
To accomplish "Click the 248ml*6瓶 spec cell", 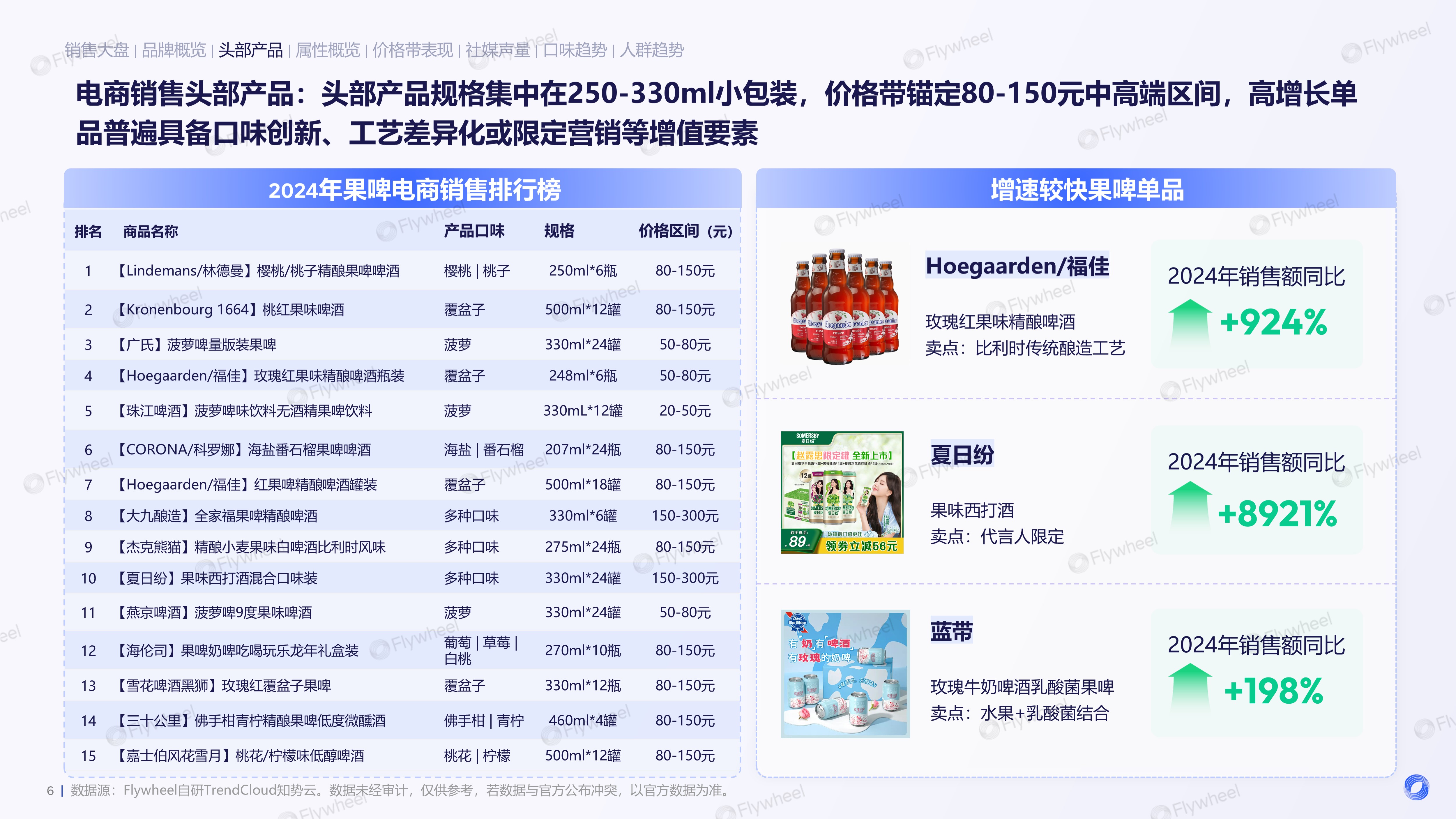I will (x=583, y=376).
